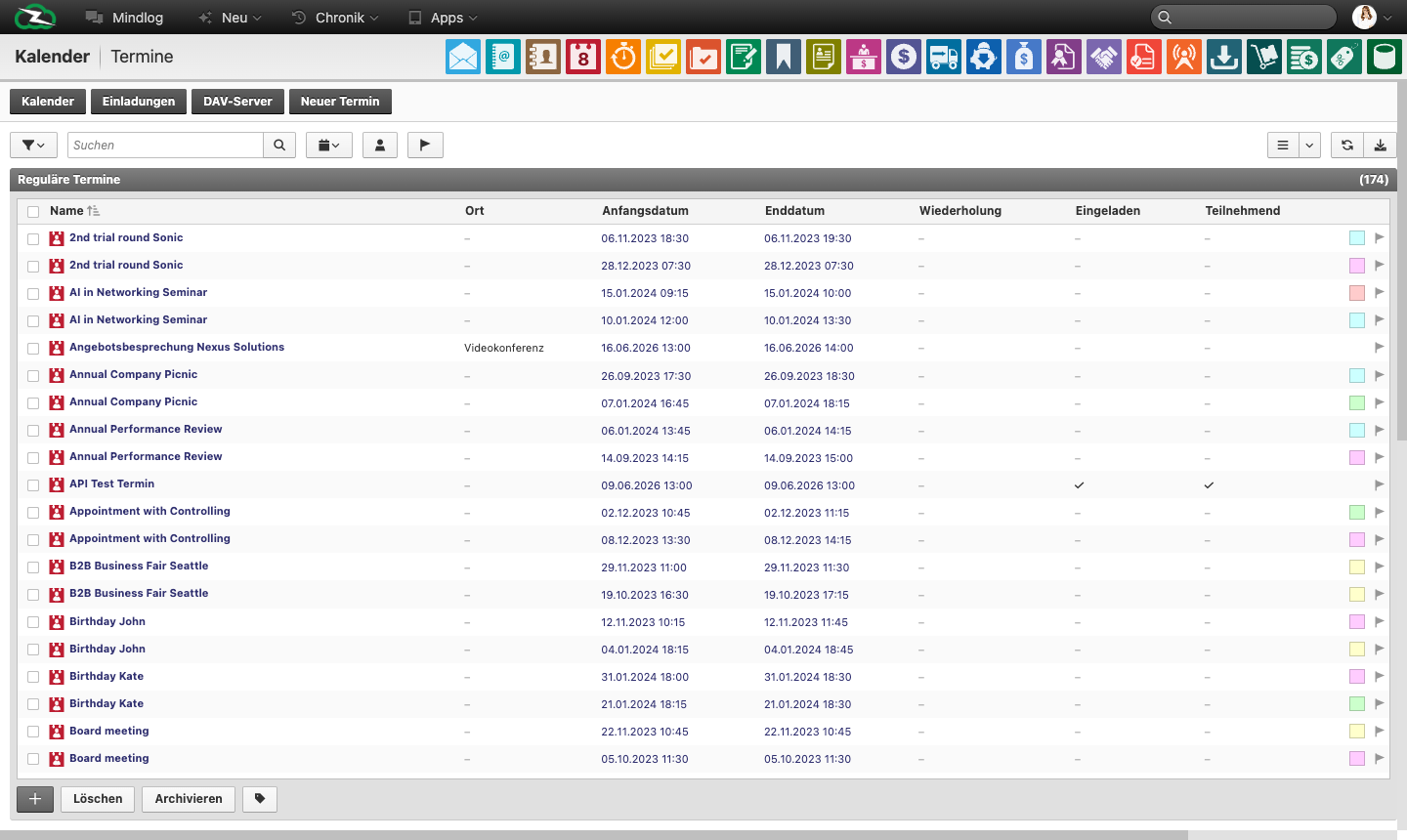Open the calendar date filter dropdown
This screenshot has width=1407, height=840.
(329, 145)
